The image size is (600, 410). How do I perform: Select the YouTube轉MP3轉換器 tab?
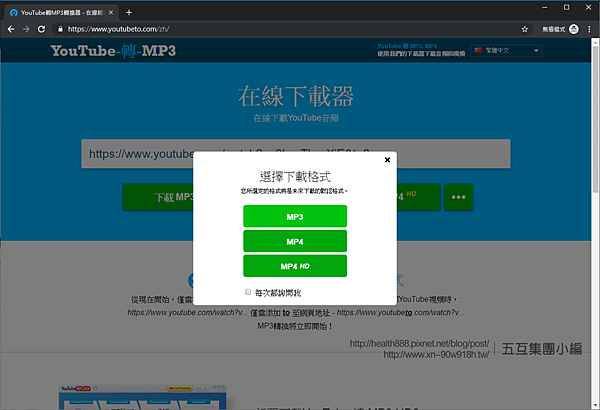pos(61,13)
